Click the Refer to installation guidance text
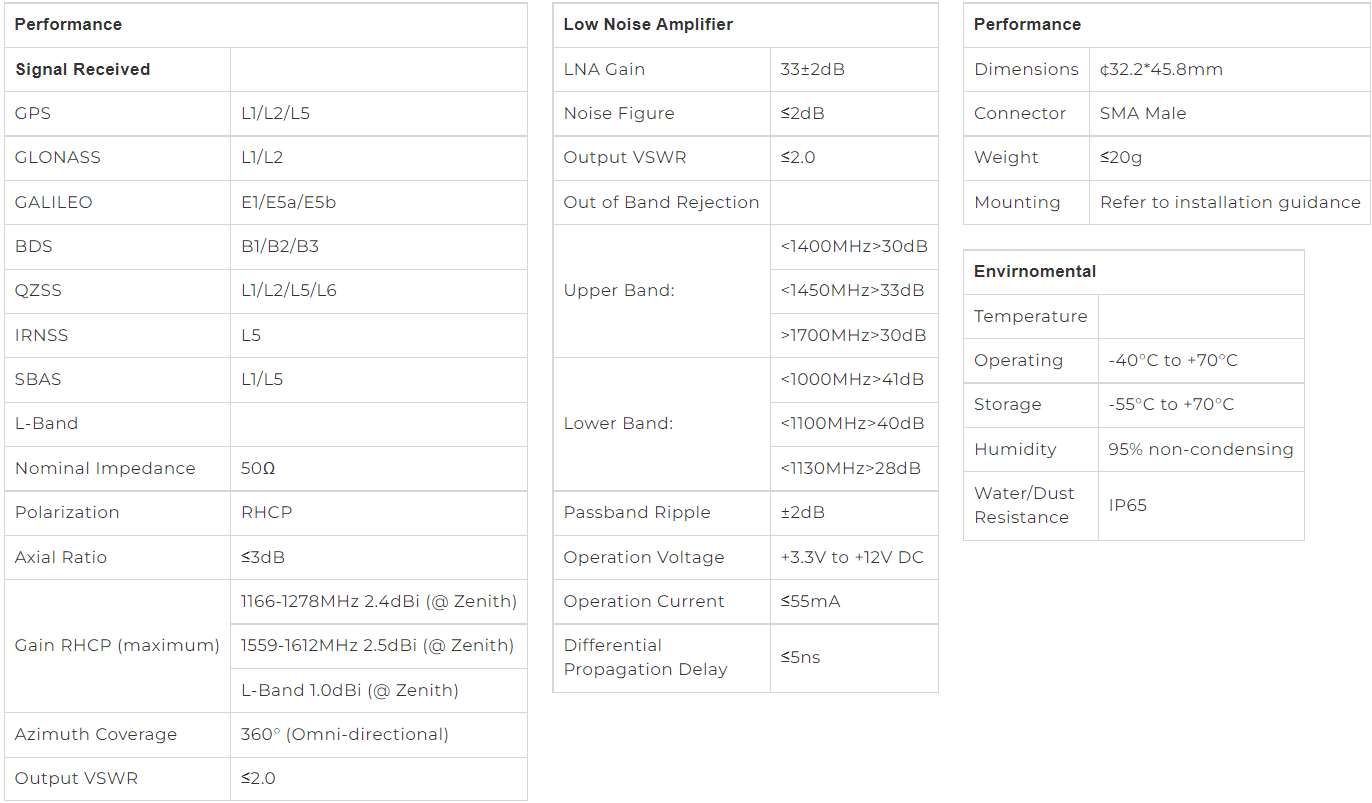Viewport: 1372px width, 803px height. 1230,202
